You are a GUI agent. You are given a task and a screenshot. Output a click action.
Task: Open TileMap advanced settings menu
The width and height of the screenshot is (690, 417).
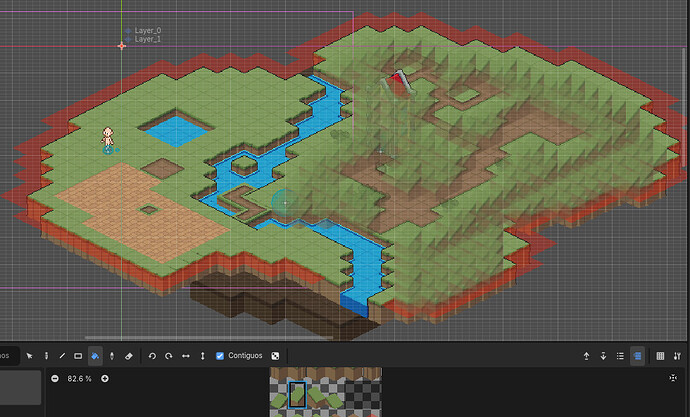click(677, 356)
